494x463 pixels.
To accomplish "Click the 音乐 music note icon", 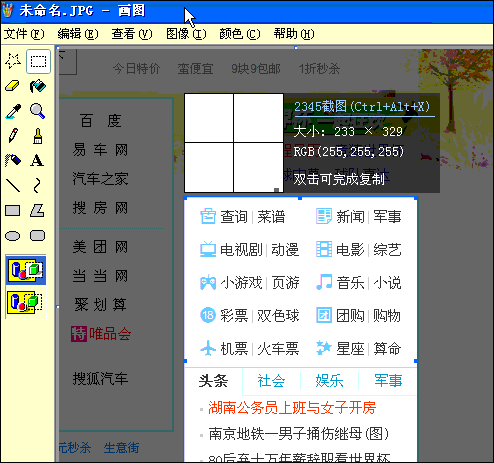I will pyautogui.click(x=324, y=282).
